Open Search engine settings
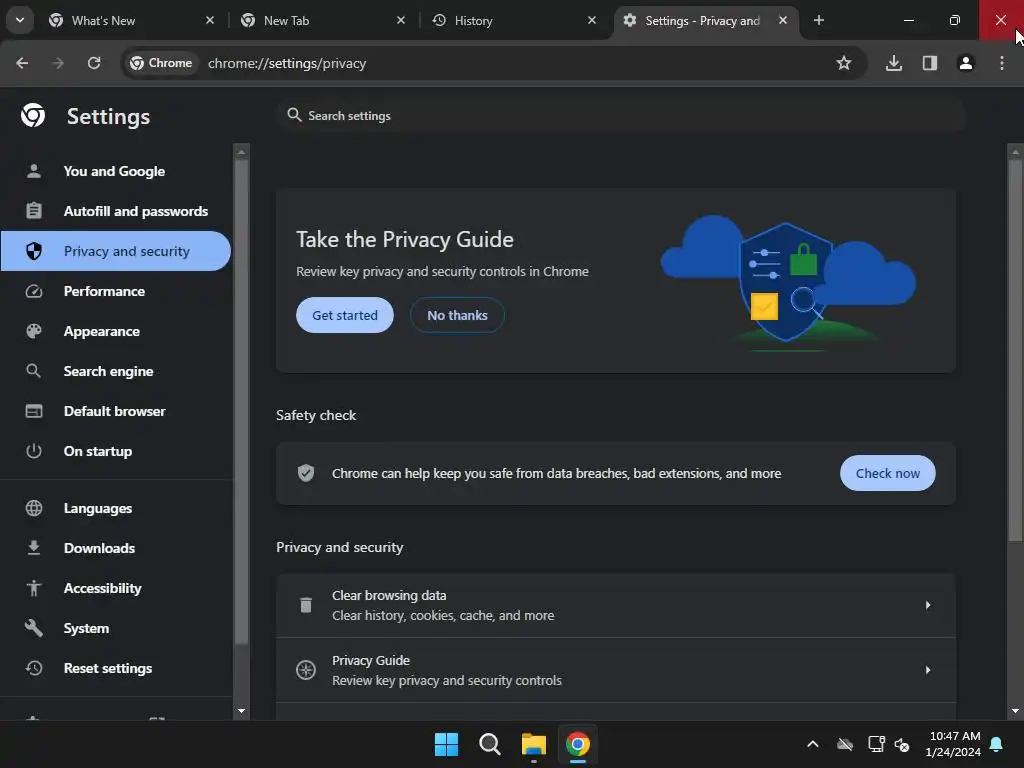Image resolution: width=1024 pixels, height=768 pixels. 108,371
